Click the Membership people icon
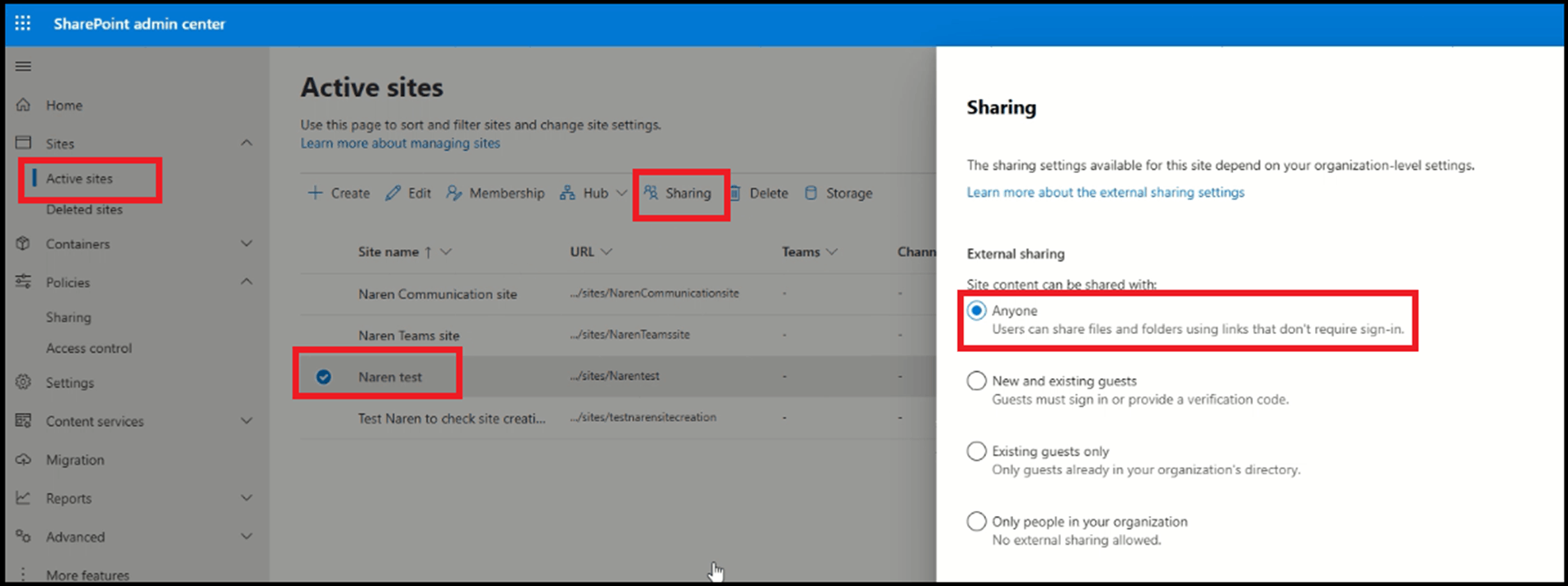Screen dimensions: 1568x586 (x=453, y=193)
